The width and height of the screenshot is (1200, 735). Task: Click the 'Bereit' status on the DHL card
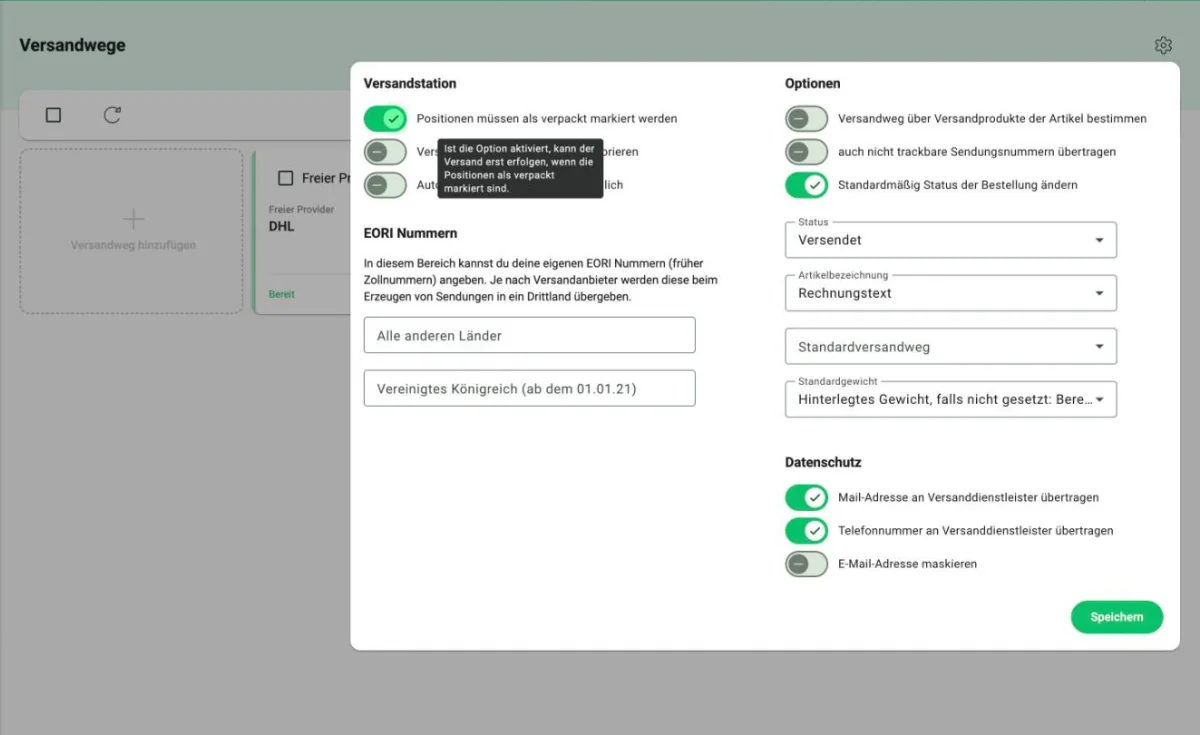pos(282,294)
